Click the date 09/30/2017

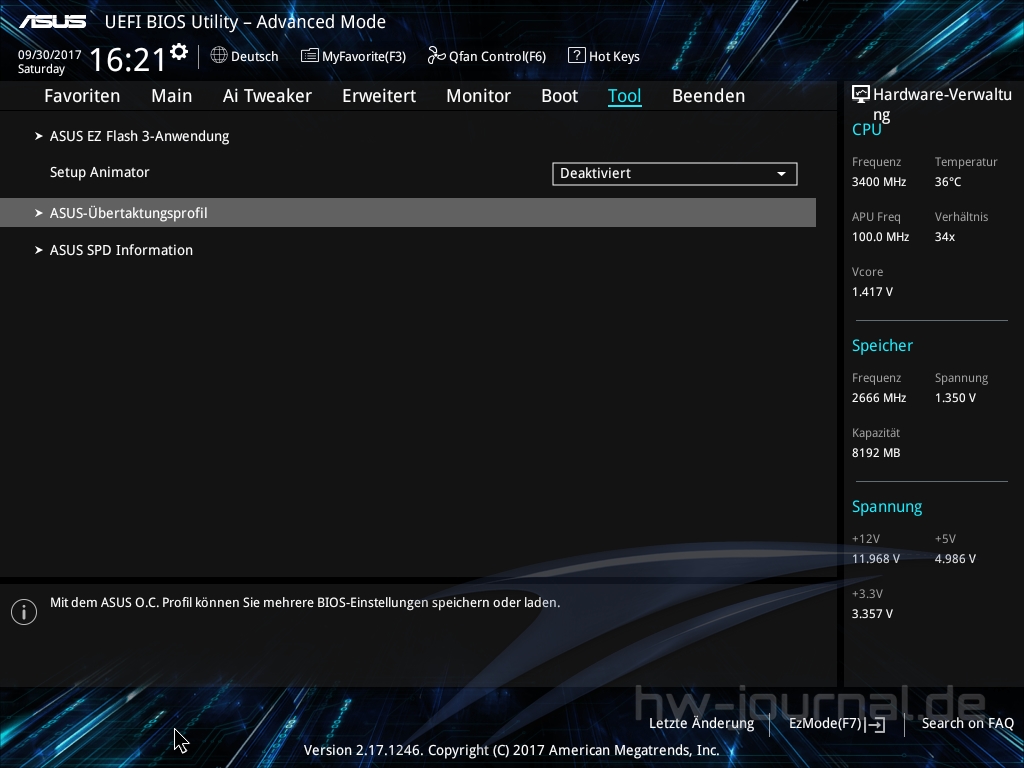pos(50,55)
